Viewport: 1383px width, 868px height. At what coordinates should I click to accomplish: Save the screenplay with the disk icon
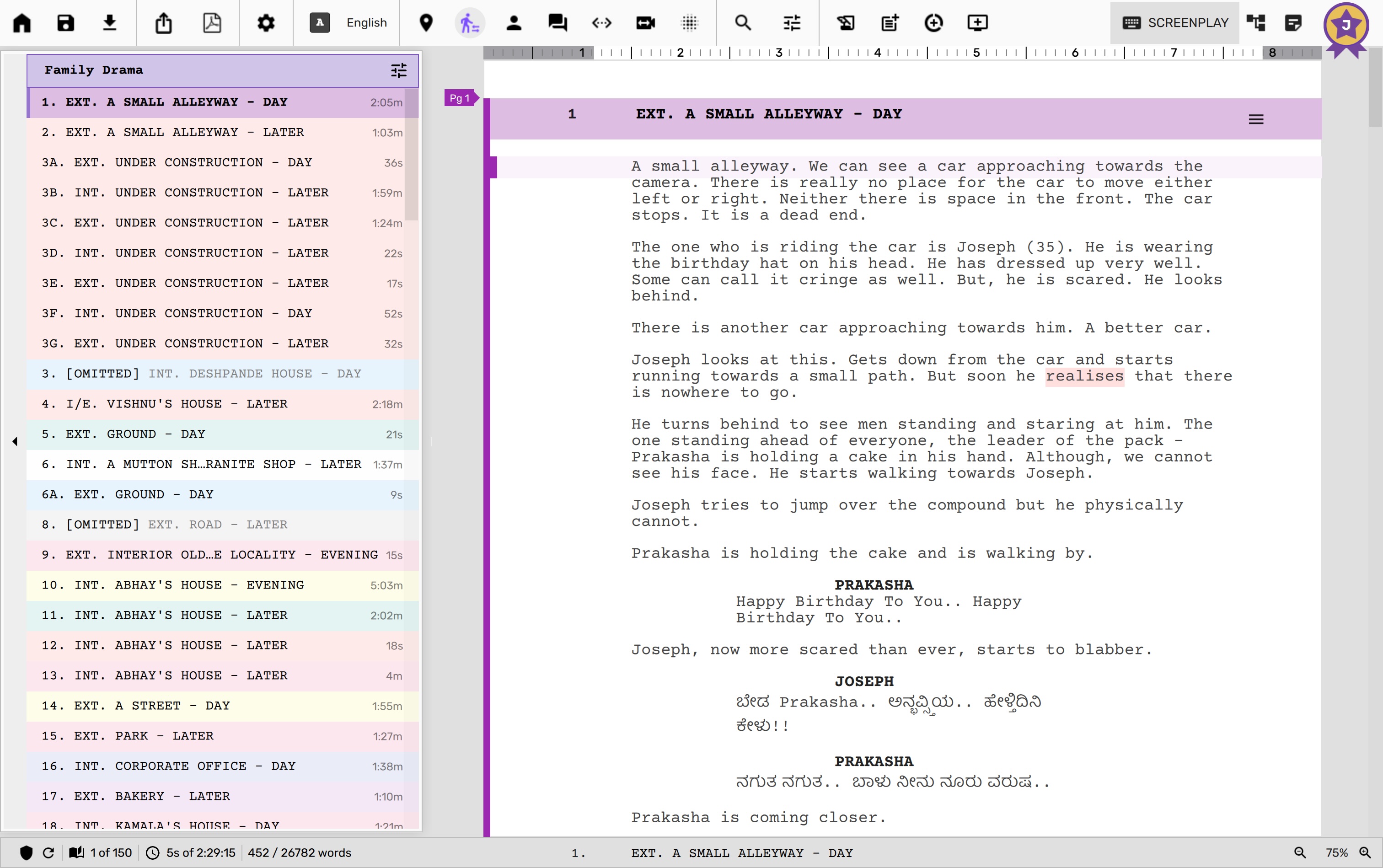[x=65, y=23]
